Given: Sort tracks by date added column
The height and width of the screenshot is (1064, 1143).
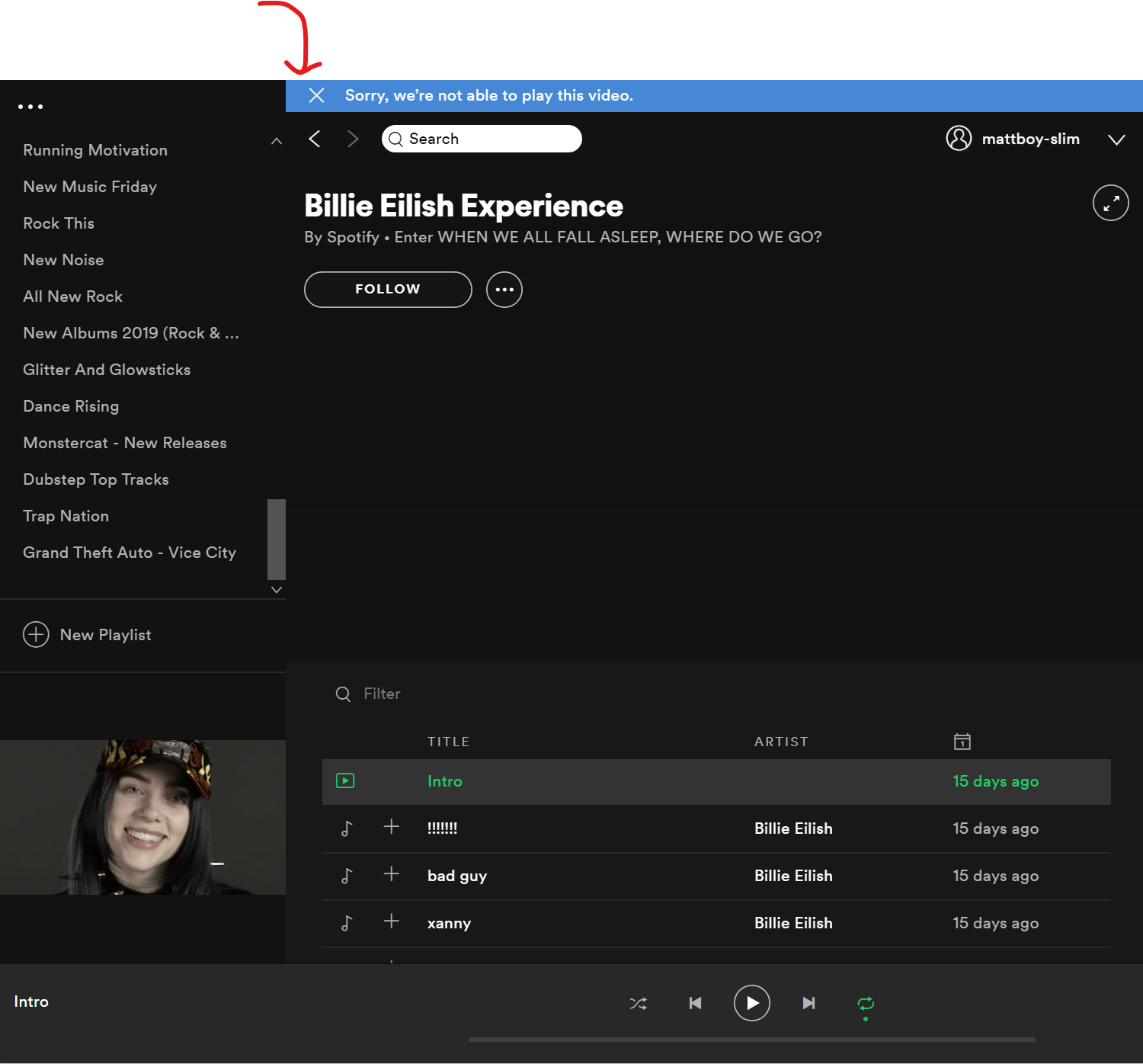Looking at the screenshot, I should point(962,742).
